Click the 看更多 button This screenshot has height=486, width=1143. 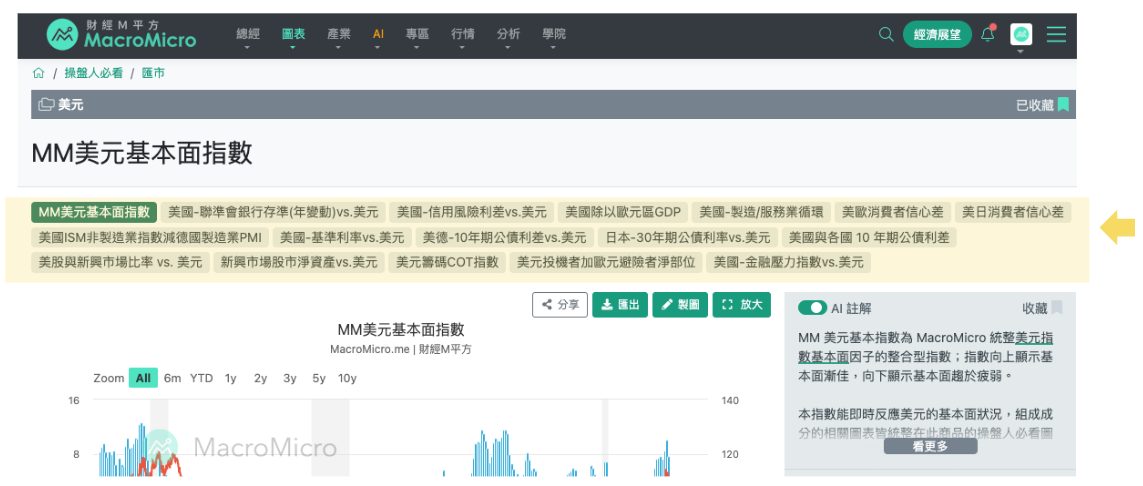930,447
